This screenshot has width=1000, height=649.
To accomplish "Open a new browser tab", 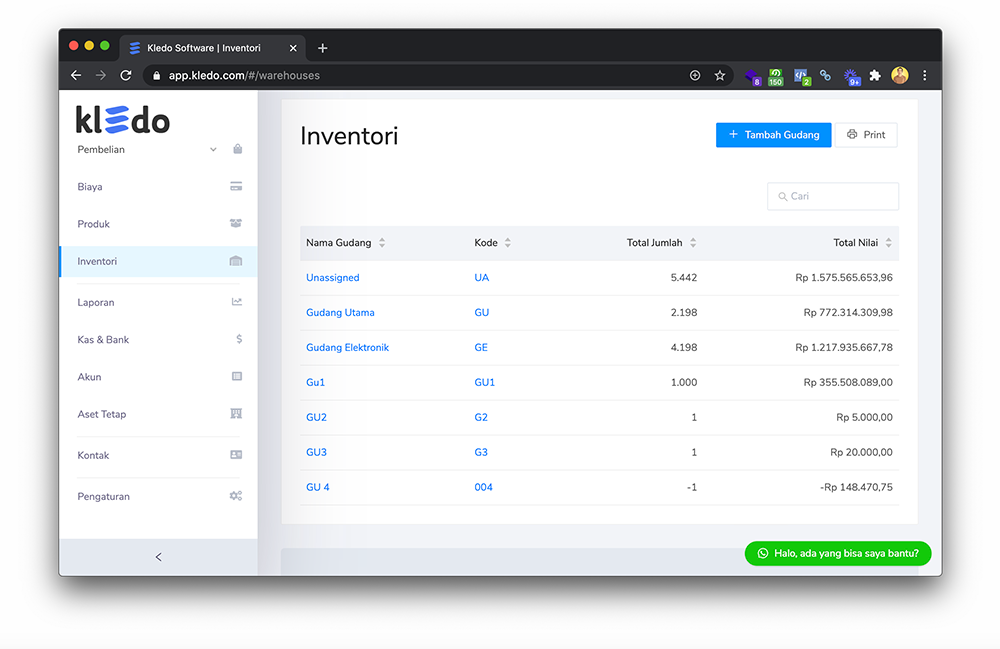I will (x=323, y=48).
